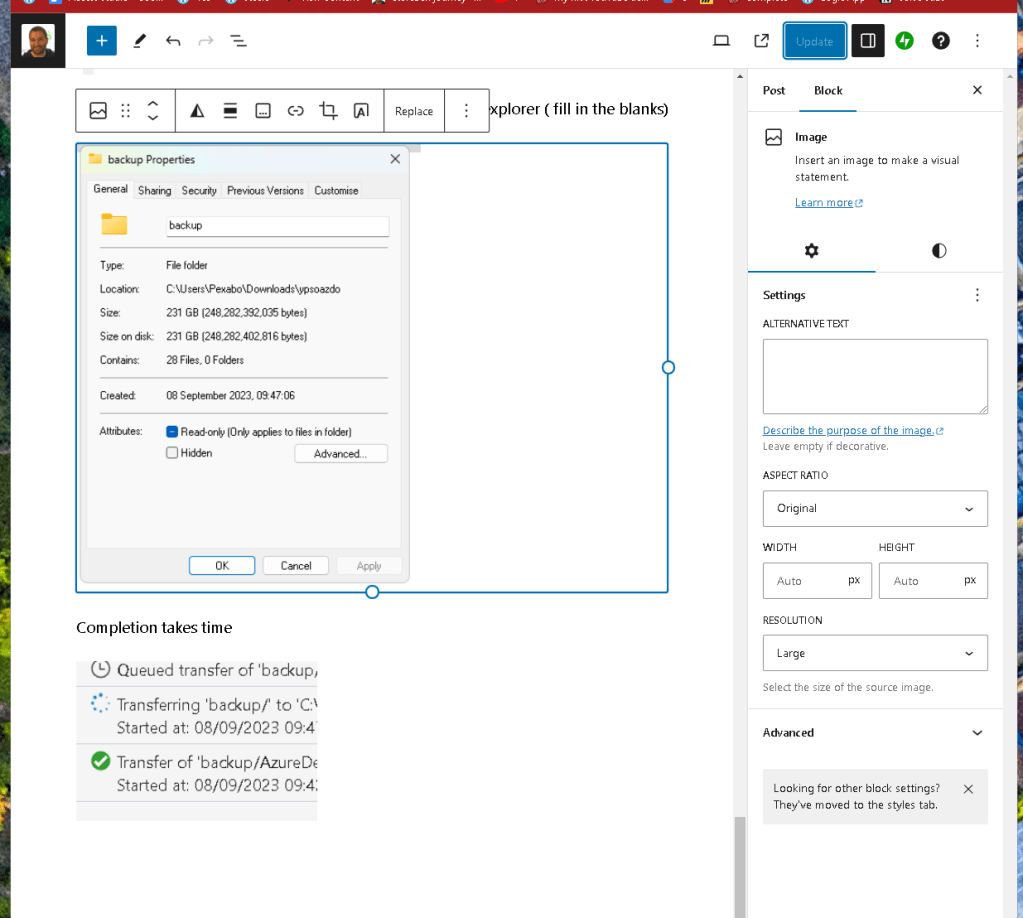Screen dimensions: 1023x918
Task: Open the Resolution Large dropdown
Action: pos(875,653)
